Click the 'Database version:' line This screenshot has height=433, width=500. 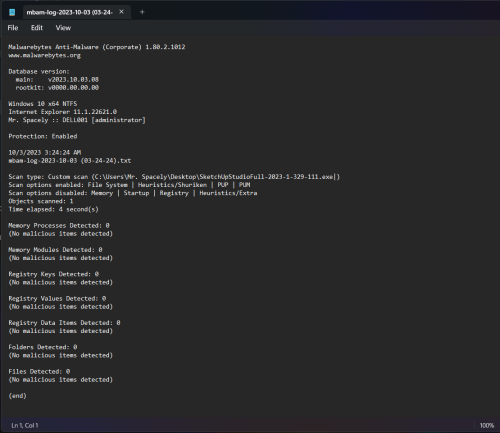[x=39, y=71]
